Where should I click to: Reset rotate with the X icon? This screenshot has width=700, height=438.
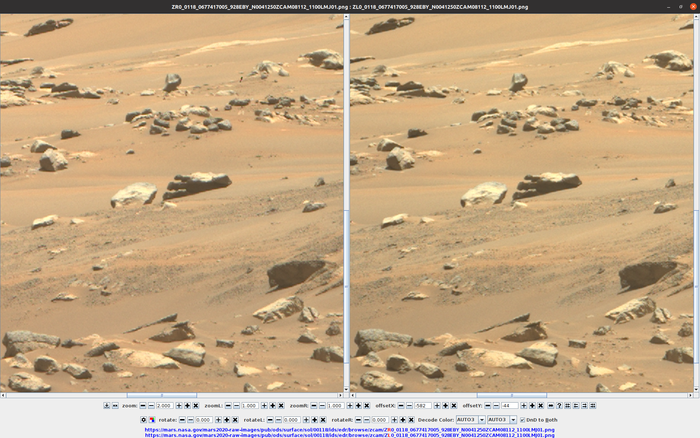(x=235, y=419)
